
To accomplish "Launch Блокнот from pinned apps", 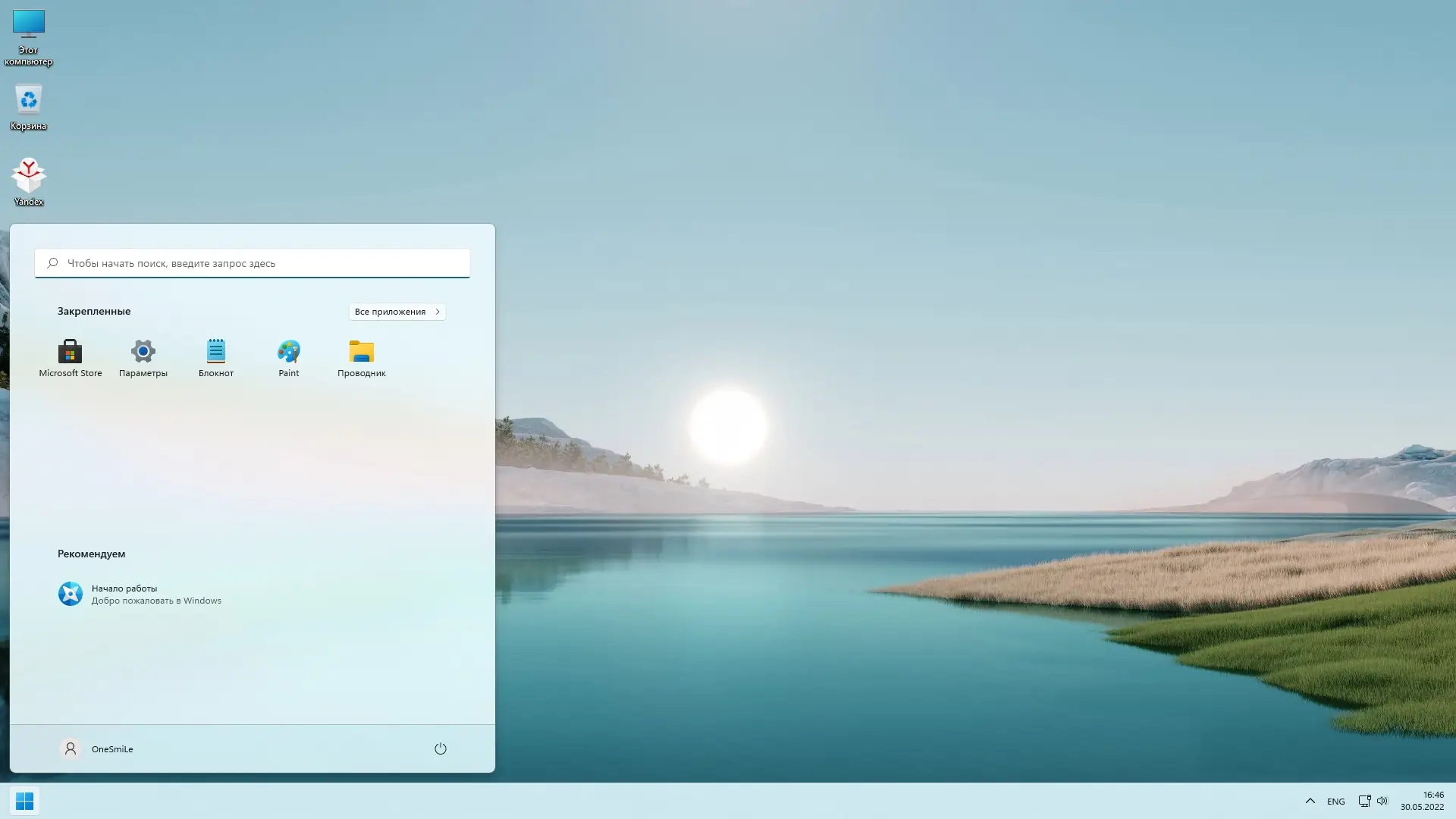I will [215, 356].
